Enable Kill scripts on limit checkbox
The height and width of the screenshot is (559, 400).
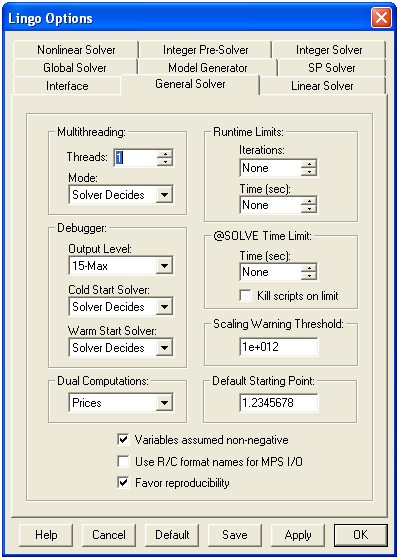click(x=246, y=296)
